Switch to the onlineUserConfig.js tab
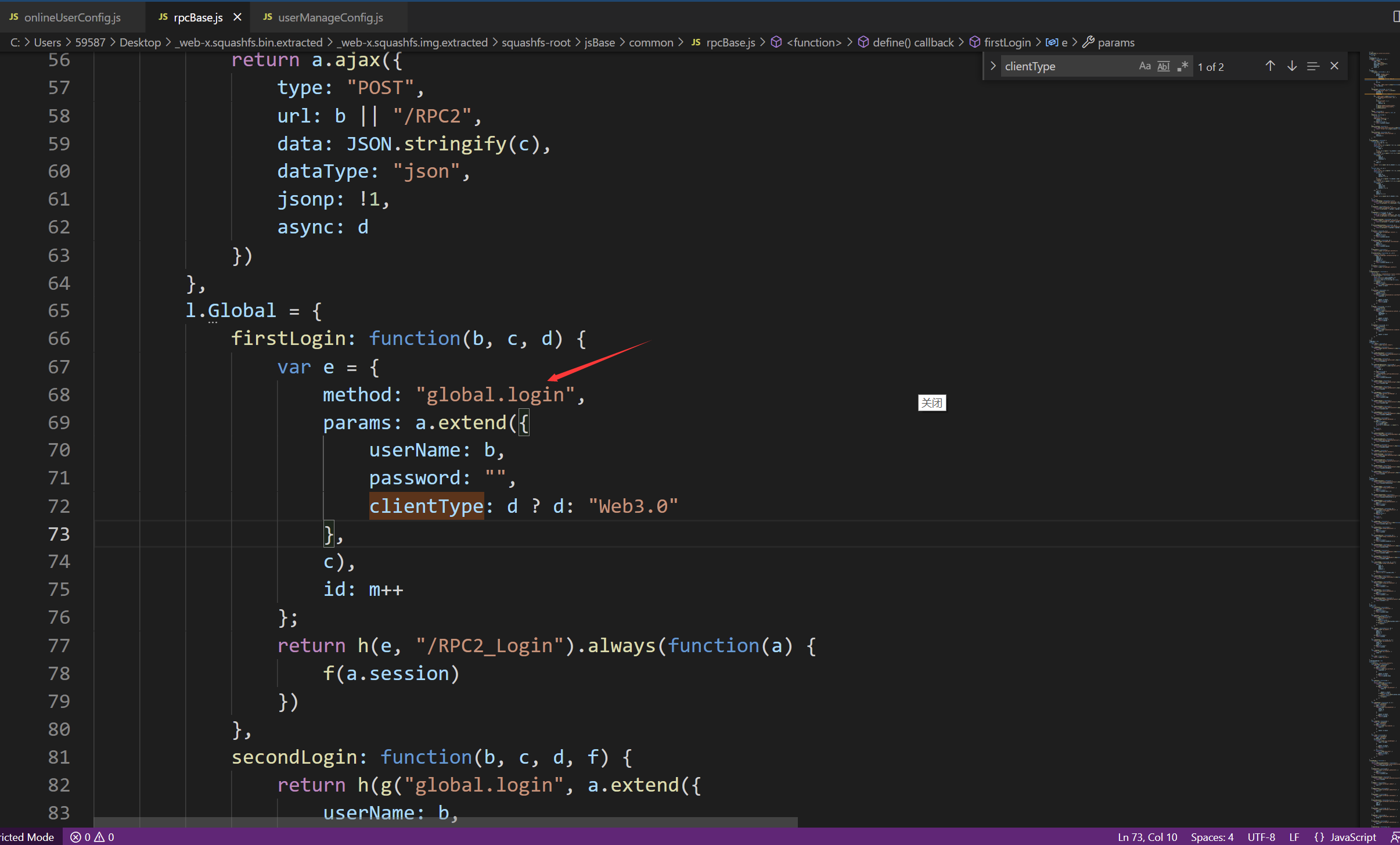1400x845 pixels. [72, 17]
